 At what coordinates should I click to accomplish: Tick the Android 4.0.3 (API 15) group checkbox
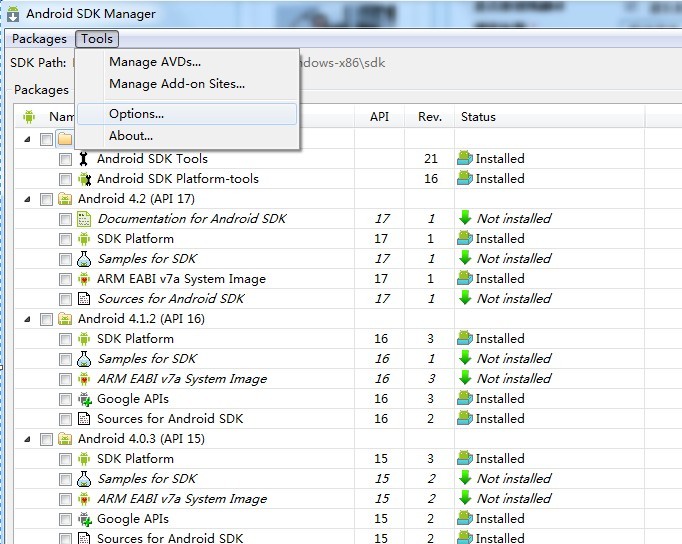tap(46, 439)
